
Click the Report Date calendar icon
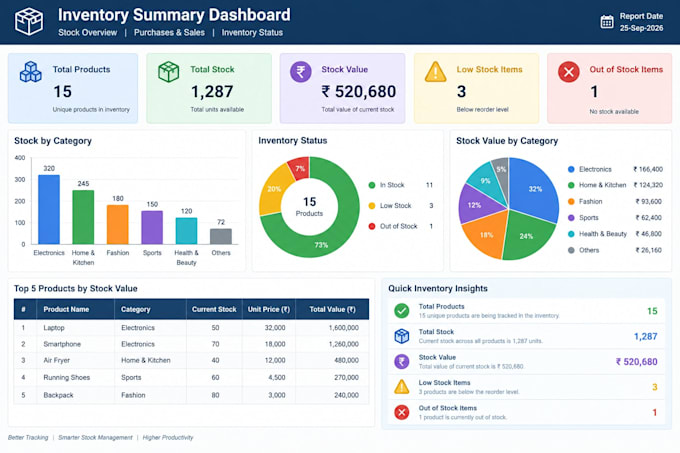(x=607, y=22)
